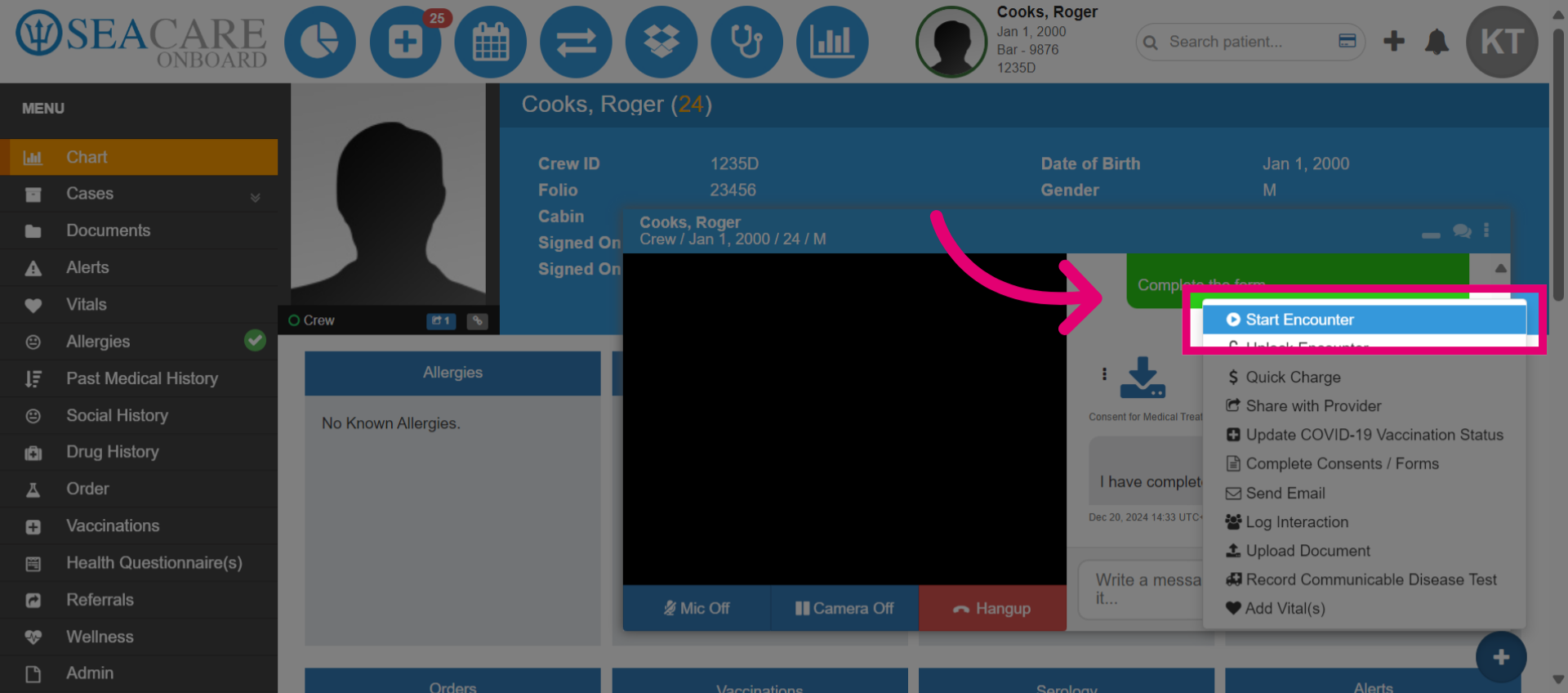Click the SeaCare Onboard logo
The width and height of the screenshot is (1568, 693).
141,40
